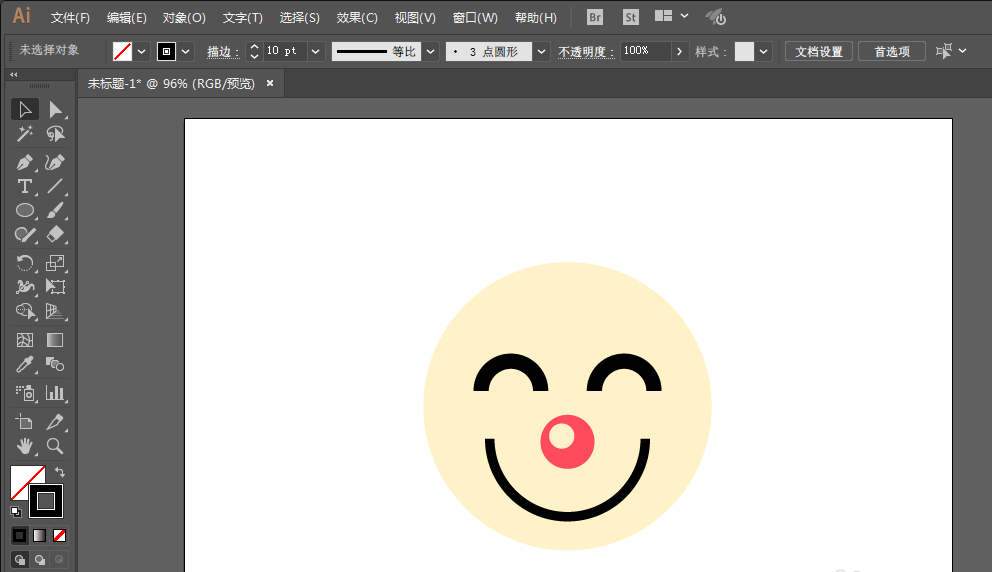Select the Type tool

25,187
